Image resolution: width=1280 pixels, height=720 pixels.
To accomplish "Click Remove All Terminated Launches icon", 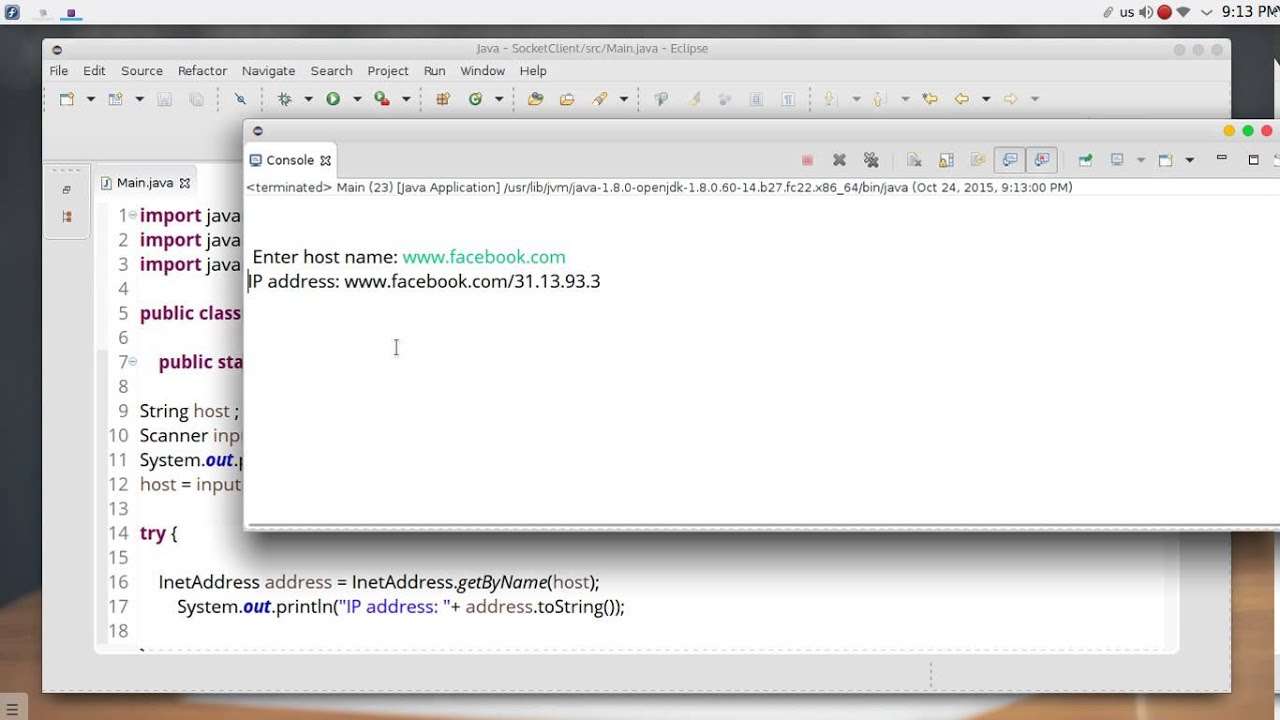I will tap(871, 160).
